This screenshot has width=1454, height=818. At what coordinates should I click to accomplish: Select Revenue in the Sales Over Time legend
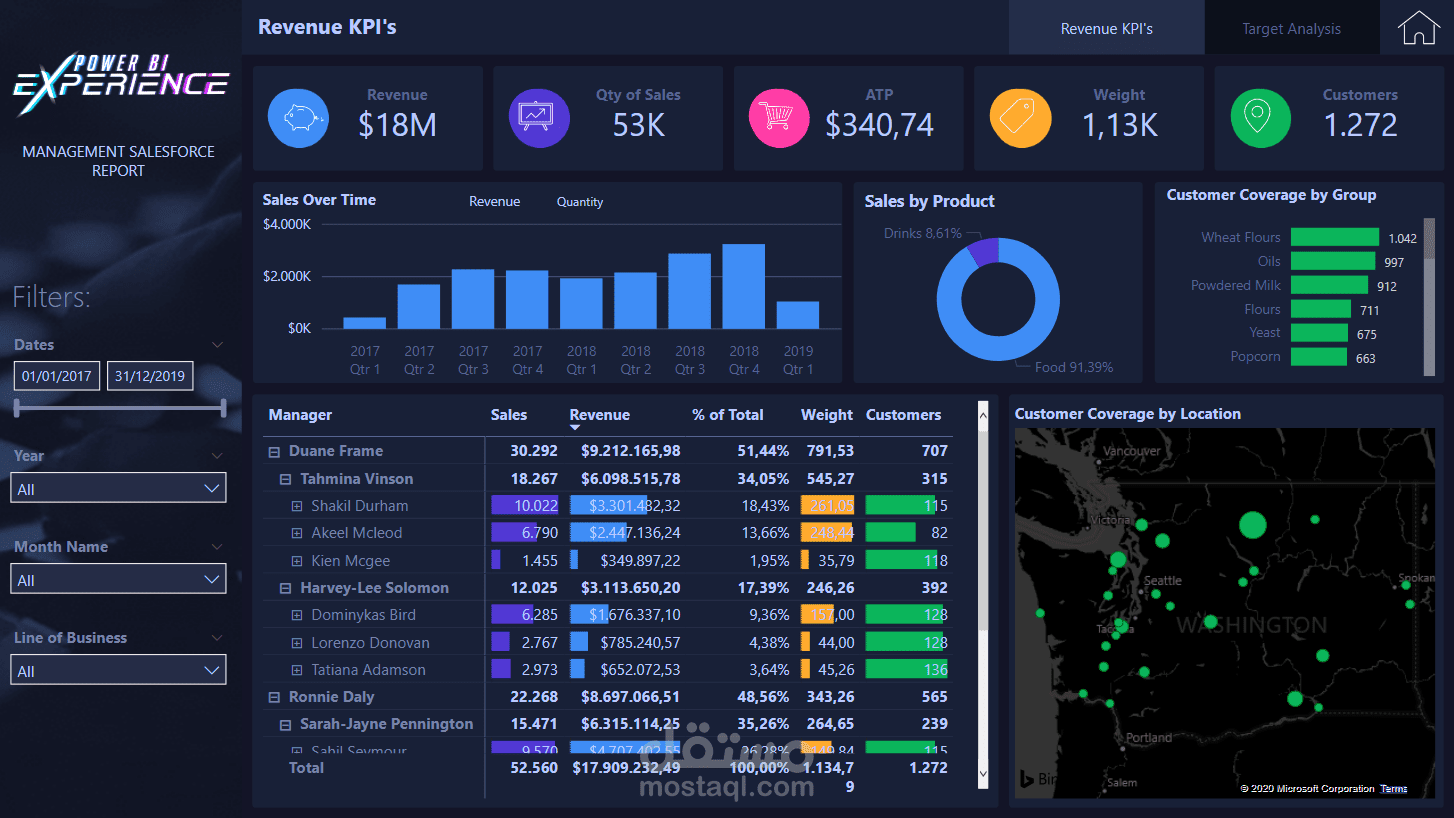pos(494,202)
